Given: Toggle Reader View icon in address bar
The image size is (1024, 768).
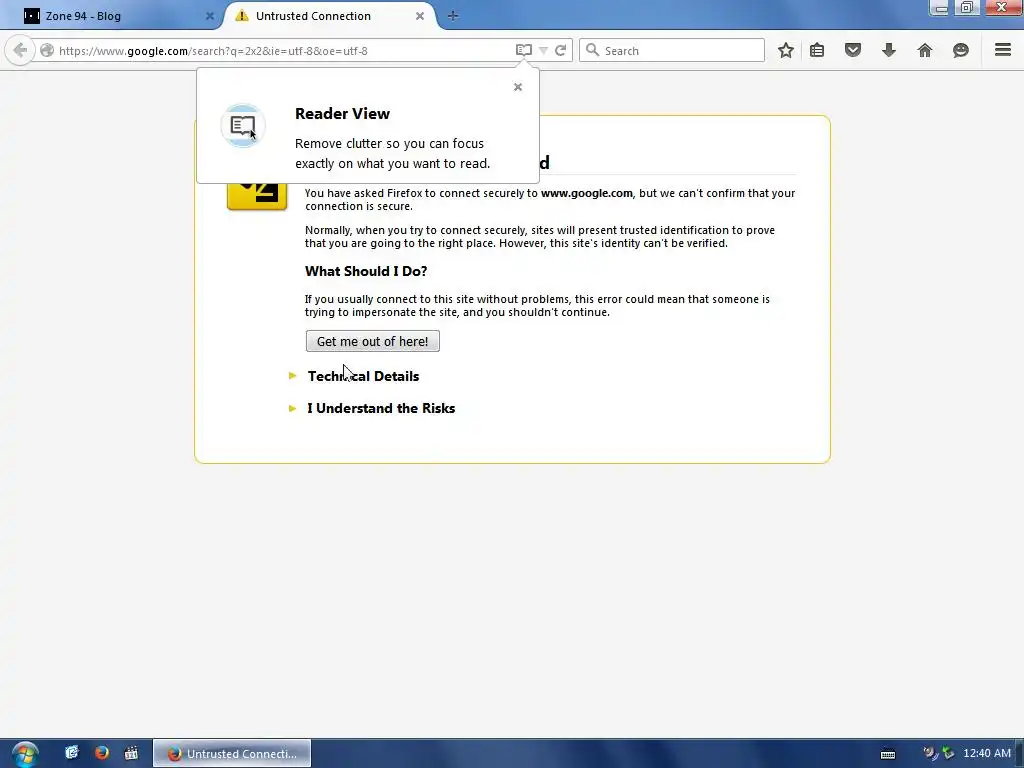Looking at the screenshot, I should pos(524,50).
